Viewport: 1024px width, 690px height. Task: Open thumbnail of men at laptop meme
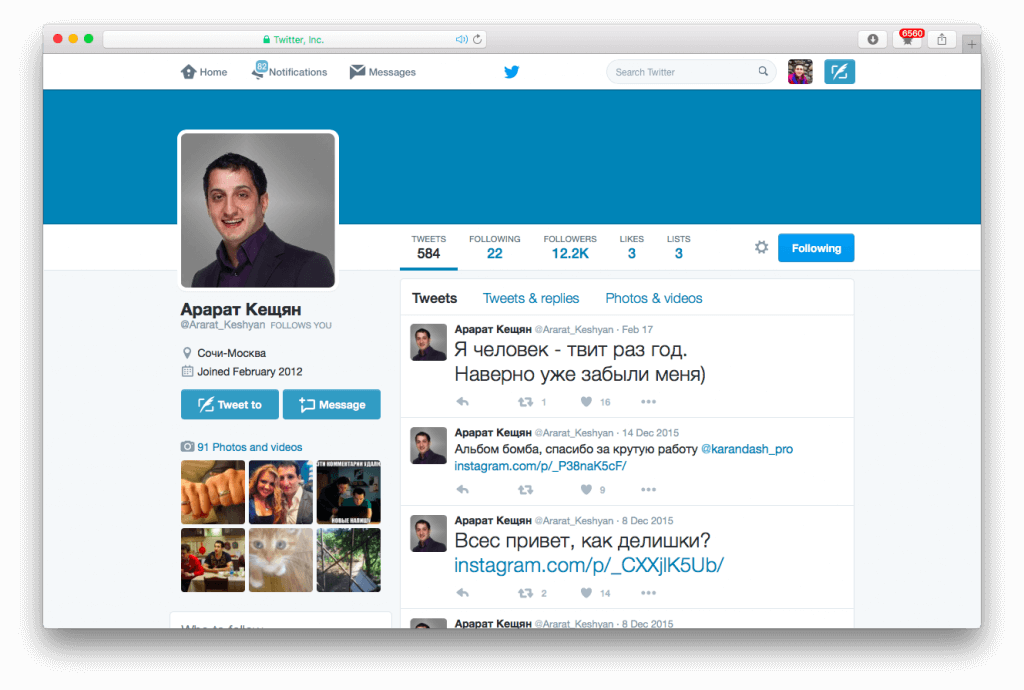(349, 492)
